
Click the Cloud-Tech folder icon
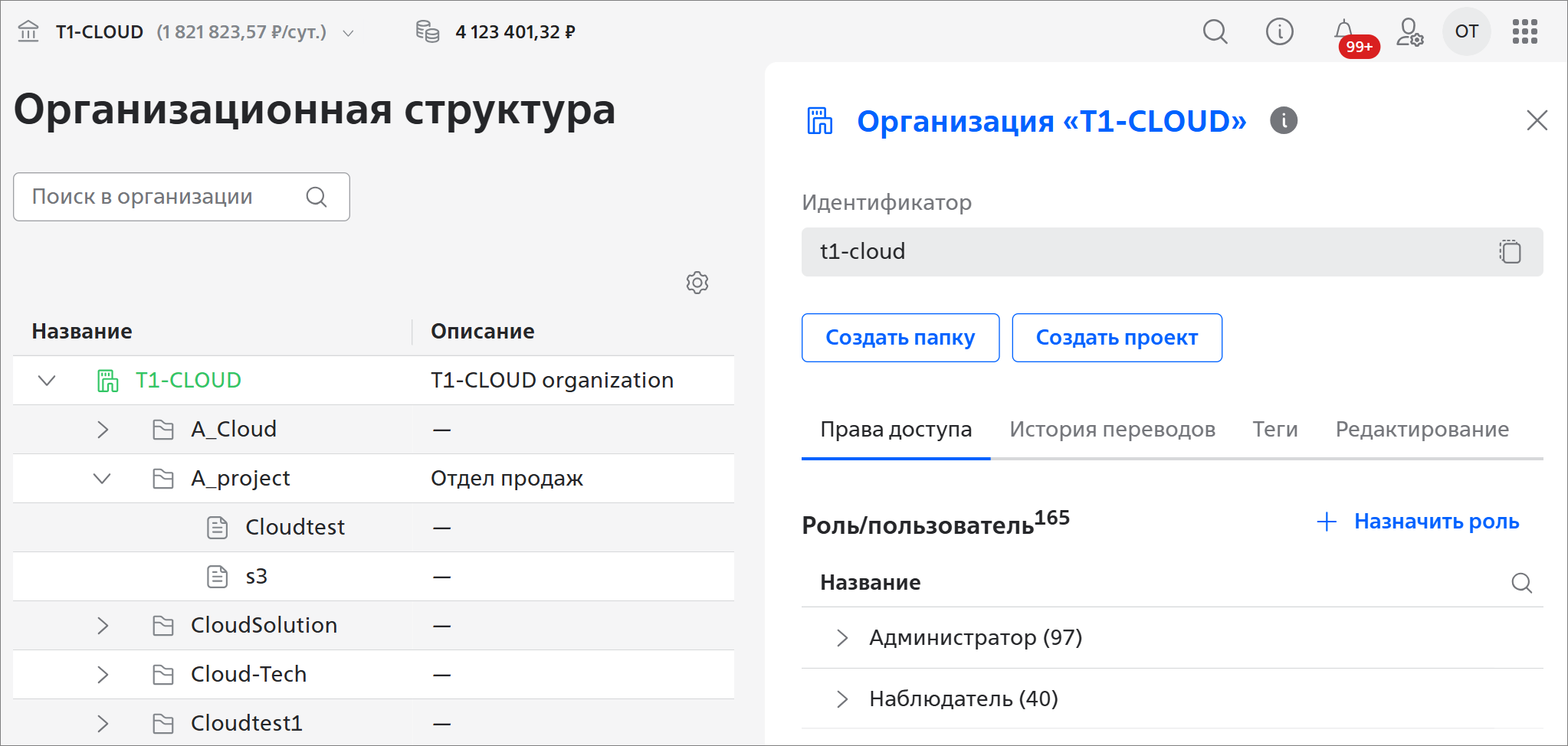[162, 675]
